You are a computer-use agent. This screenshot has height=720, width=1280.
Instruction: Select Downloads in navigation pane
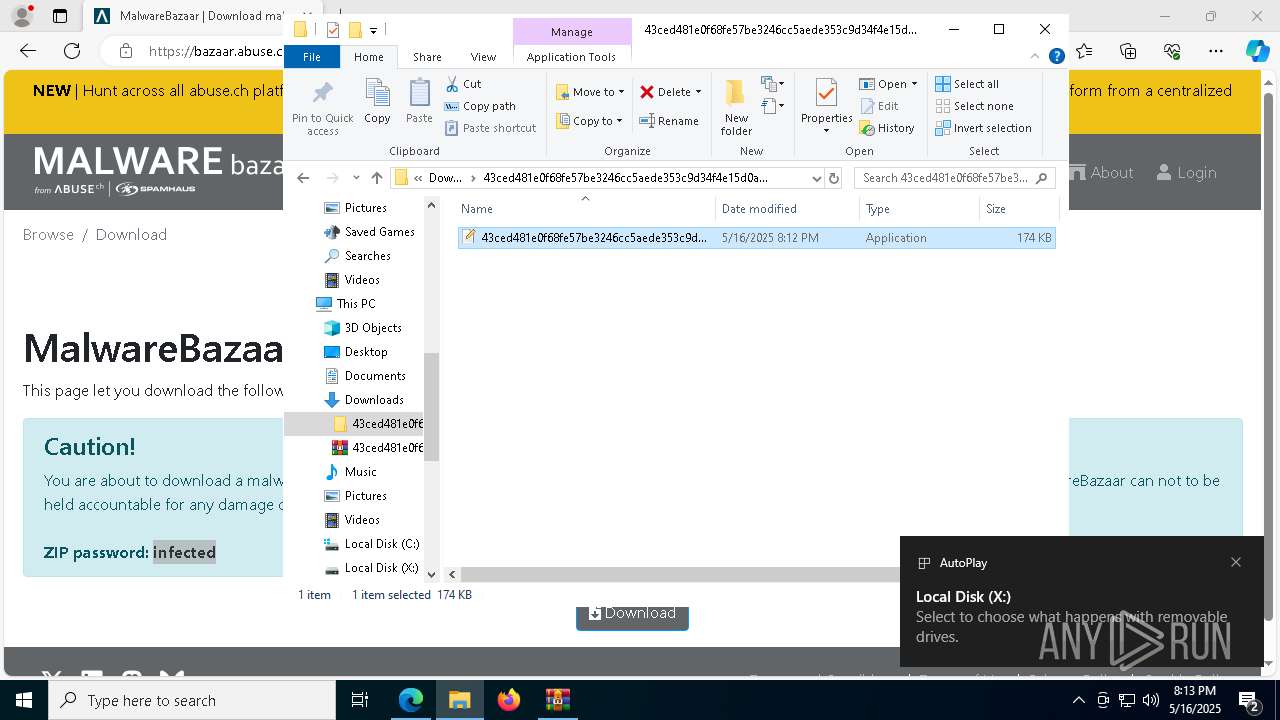364,400
